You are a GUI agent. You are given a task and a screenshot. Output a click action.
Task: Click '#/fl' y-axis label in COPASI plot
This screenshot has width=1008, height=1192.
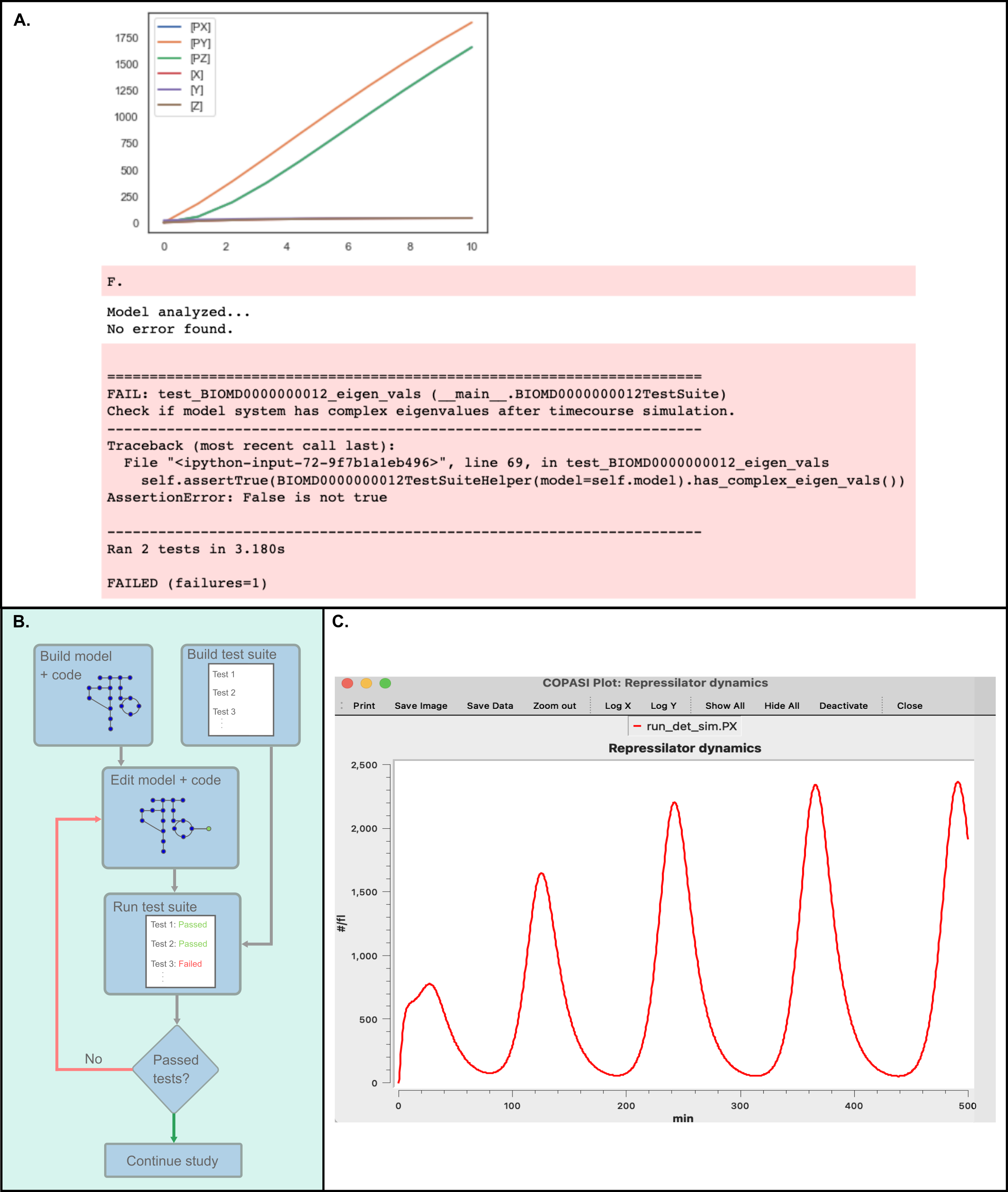point(342,923)
